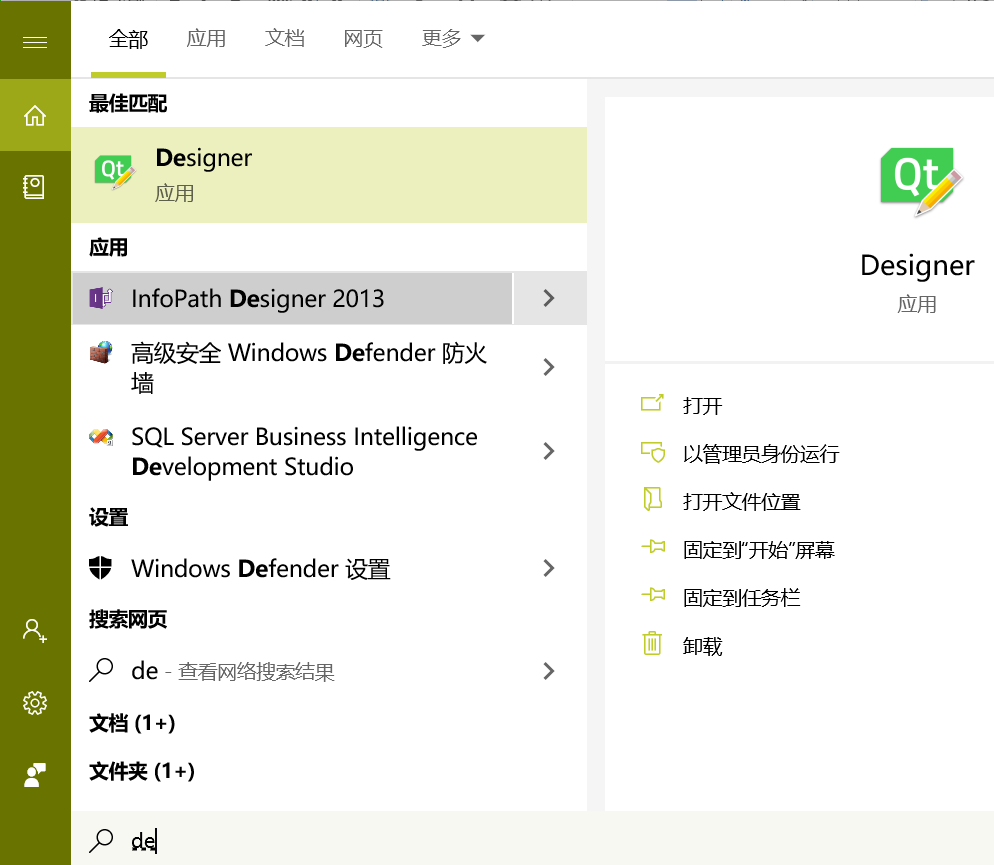994x865 pixels.
Task: Choose 以管理员身份运行
Action: click(761, 454)
